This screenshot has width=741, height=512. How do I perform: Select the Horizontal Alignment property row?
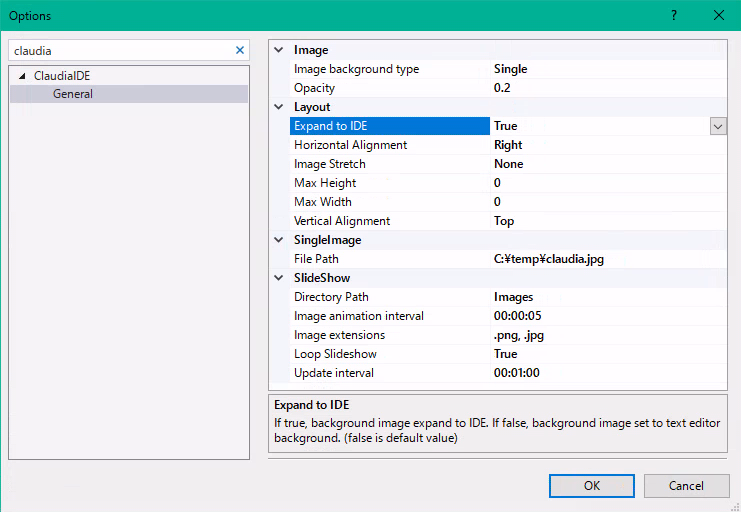(x=351, y=145)
